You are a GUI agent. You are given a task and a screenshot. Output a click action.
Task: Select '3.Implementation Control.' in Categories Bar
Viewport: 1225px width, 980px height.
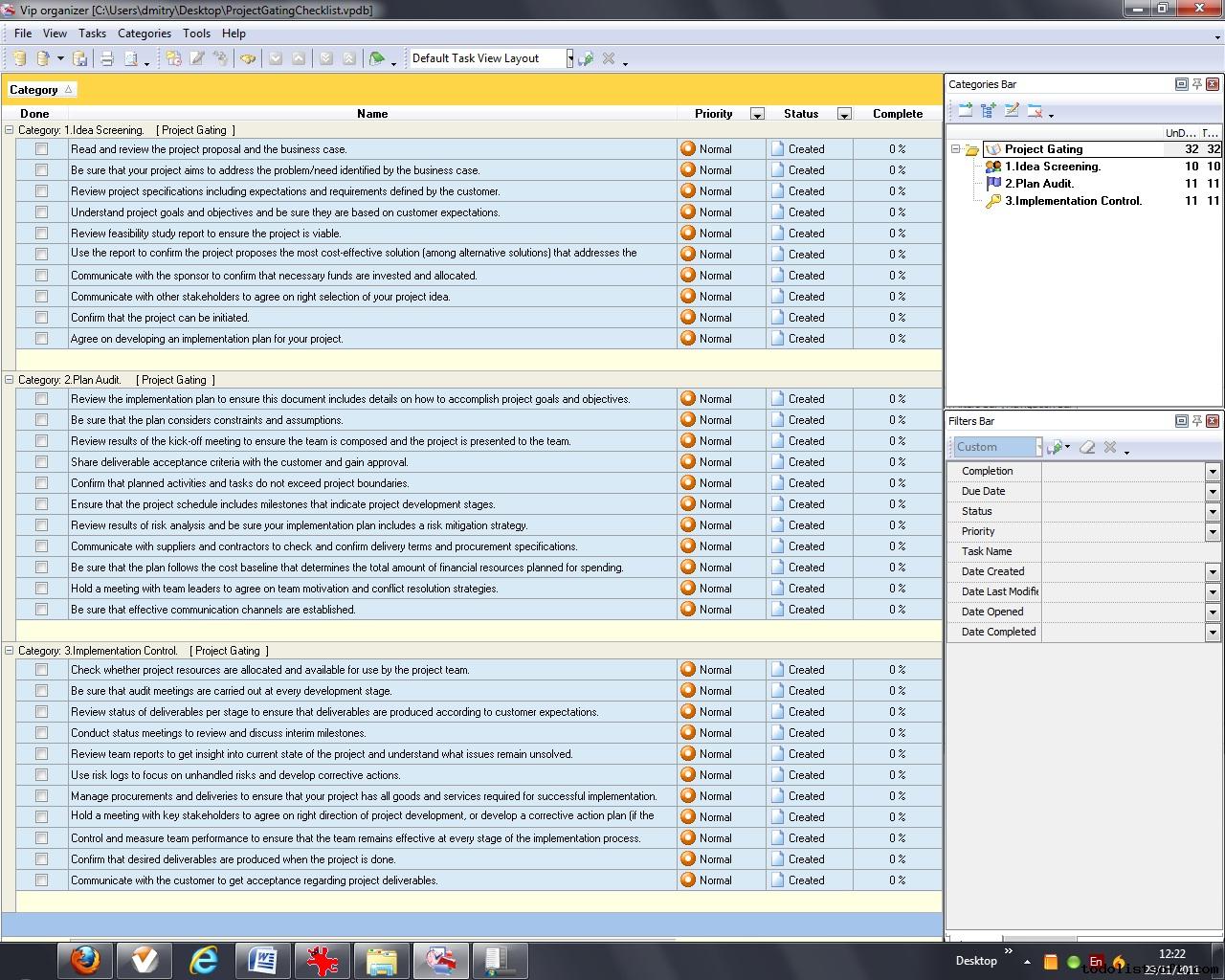(1073, 201)
